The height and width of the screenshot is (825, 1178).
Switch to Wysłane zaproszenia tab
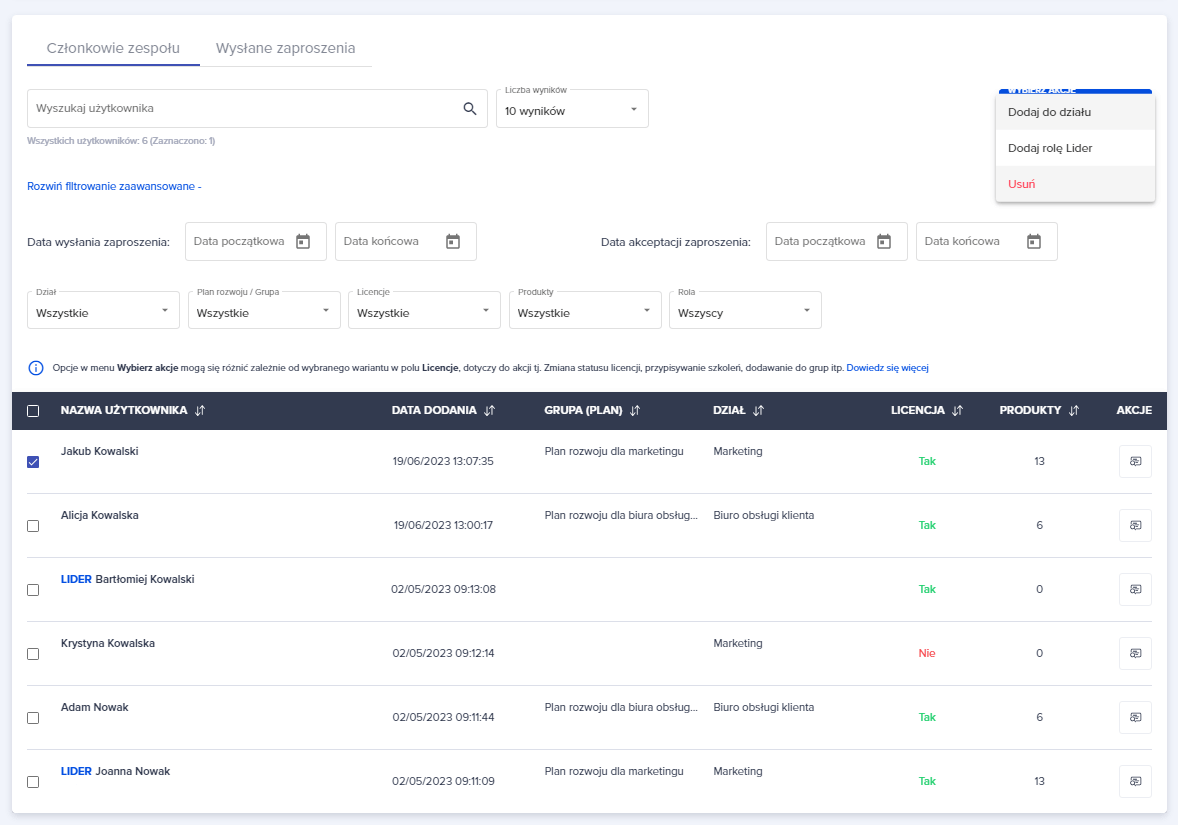click(285, 48)
